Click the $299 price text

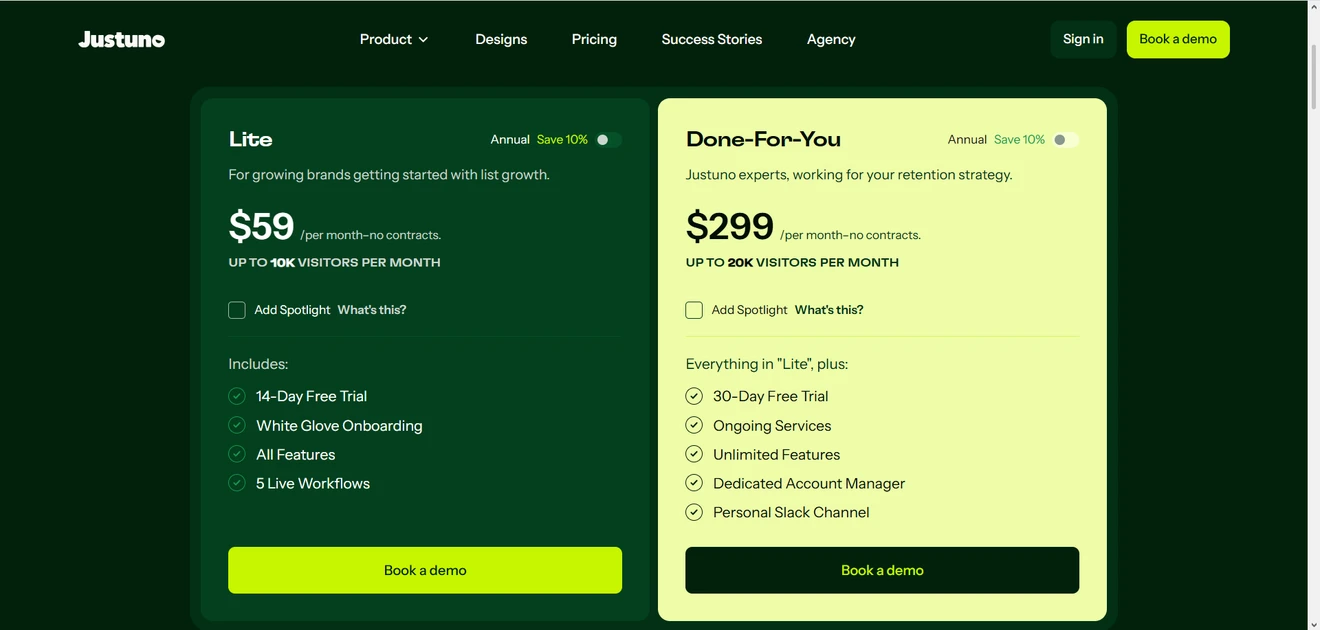pyautogui.click(x=730, y=226)
